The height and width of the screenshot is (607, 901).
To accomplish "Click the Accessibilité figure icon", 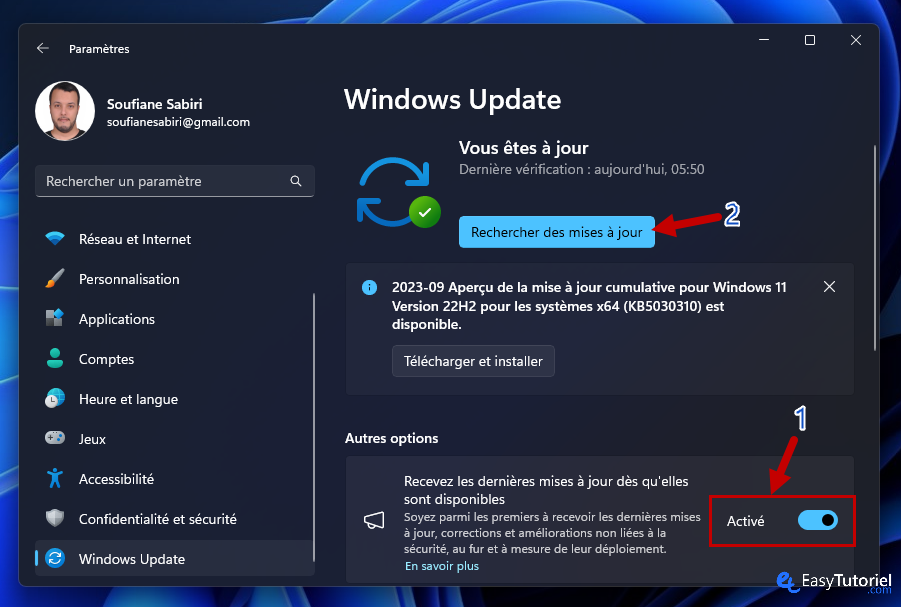I will (x=55, y=478).
